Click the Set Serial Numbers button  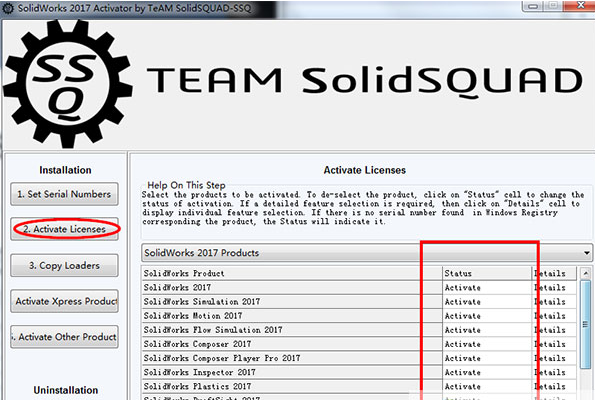tap(64, 194)
